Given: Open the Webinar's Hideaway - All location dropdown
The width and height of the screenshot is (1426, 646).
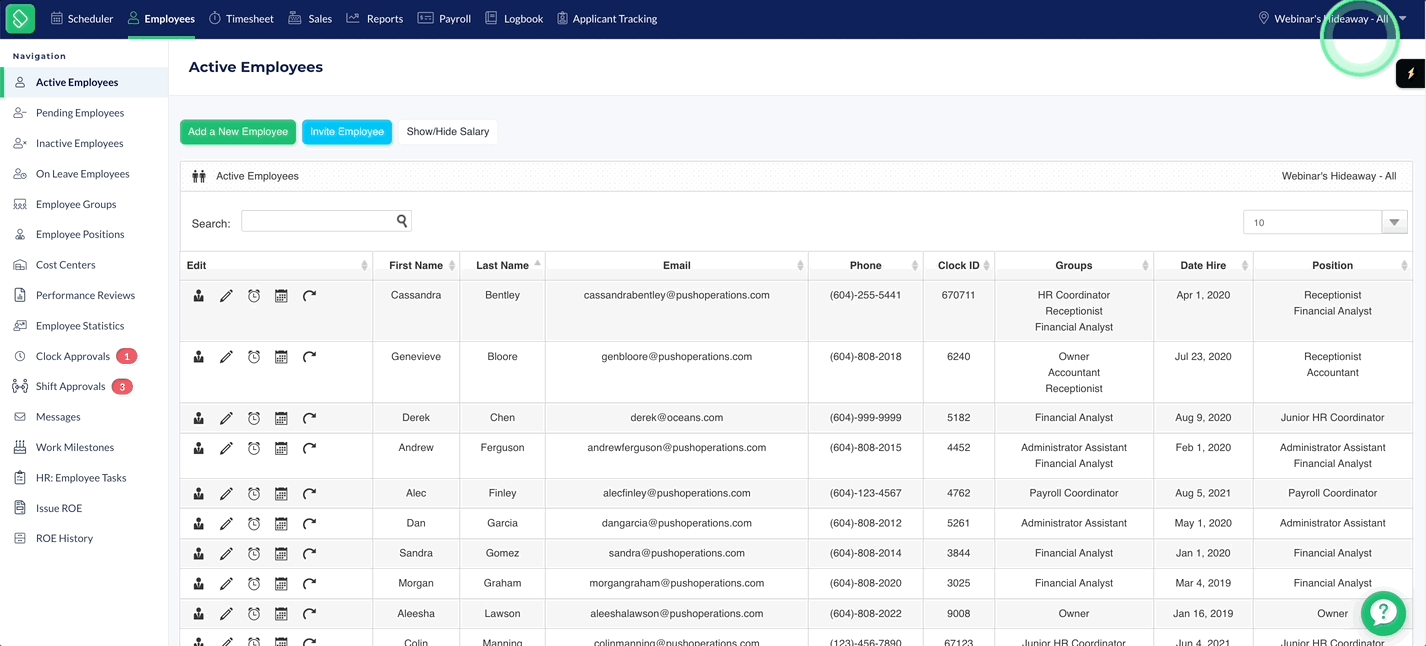Looking at the screenshot, I should [x=1334, y=19].
